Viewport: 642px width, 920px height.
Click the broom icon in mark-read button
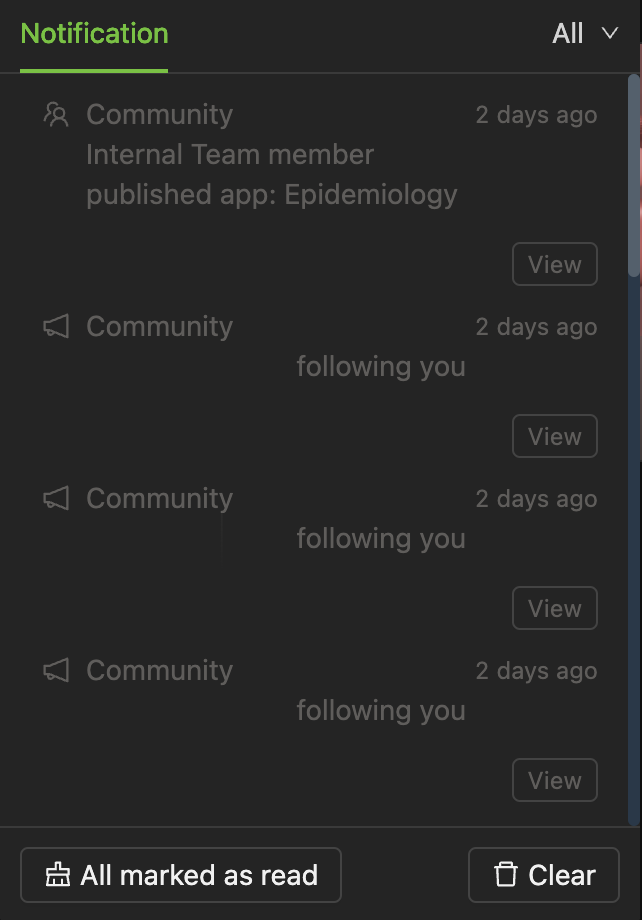pos(59,876)
